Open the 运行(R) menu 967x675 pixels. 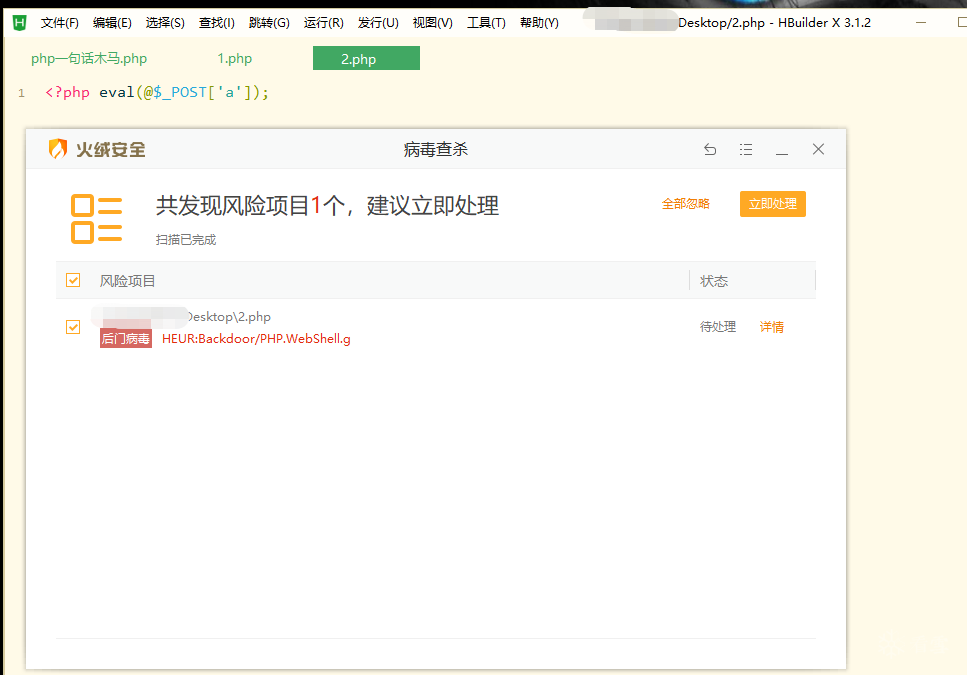(324, 23)
